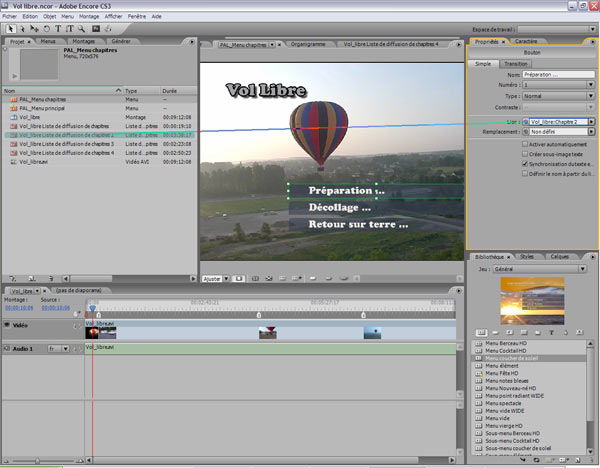Enable Activer automatiquement checkbox
Screen dimensions: 600x468
[526, 144]
